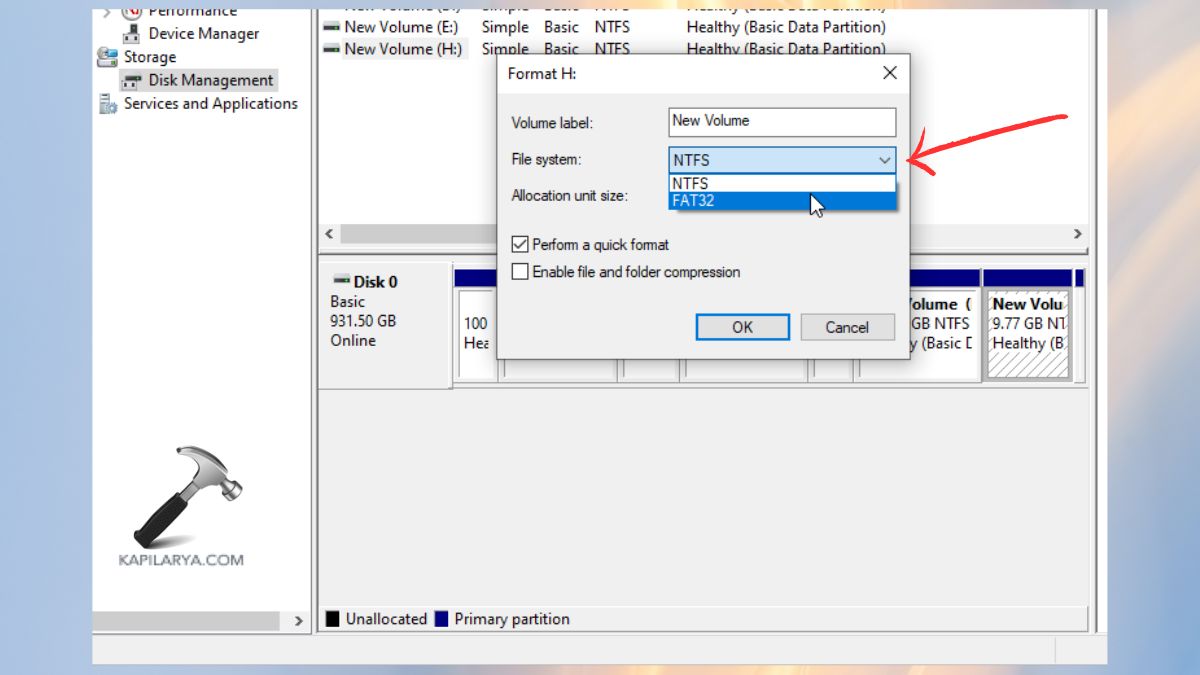The height and width of the screenshot is (675, 1200).
Task: Select Disk Management in the navigation tree
Action: [213, 79]
